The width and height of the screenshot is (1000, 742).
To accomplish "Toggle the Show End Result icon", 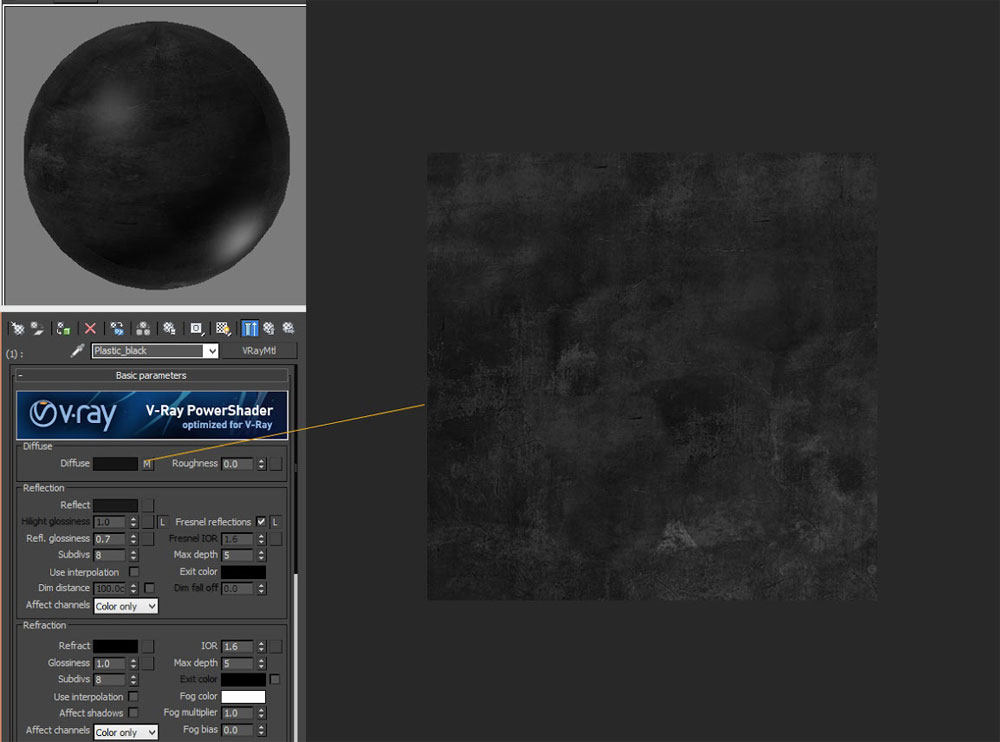I will [x=250, y=328].
